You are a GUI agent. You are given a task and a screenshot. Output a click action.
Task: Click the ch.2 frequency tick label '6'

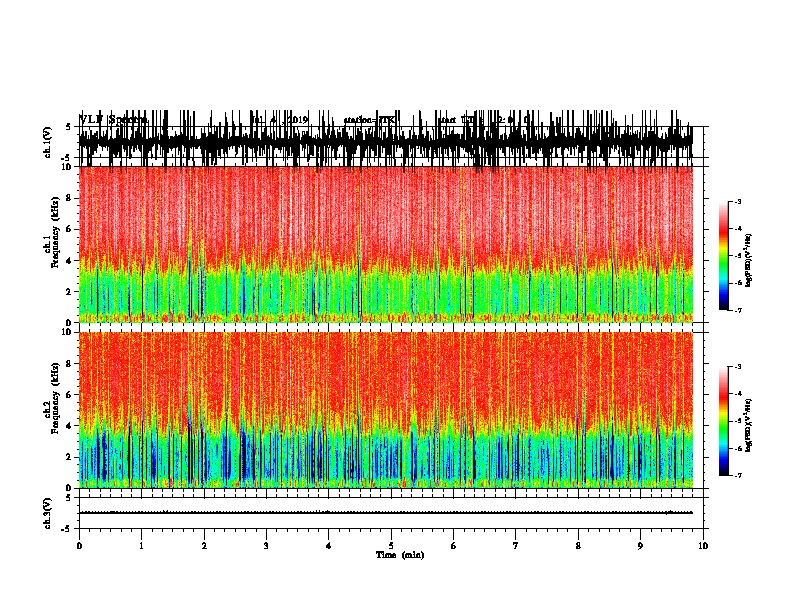pos(70,394)
